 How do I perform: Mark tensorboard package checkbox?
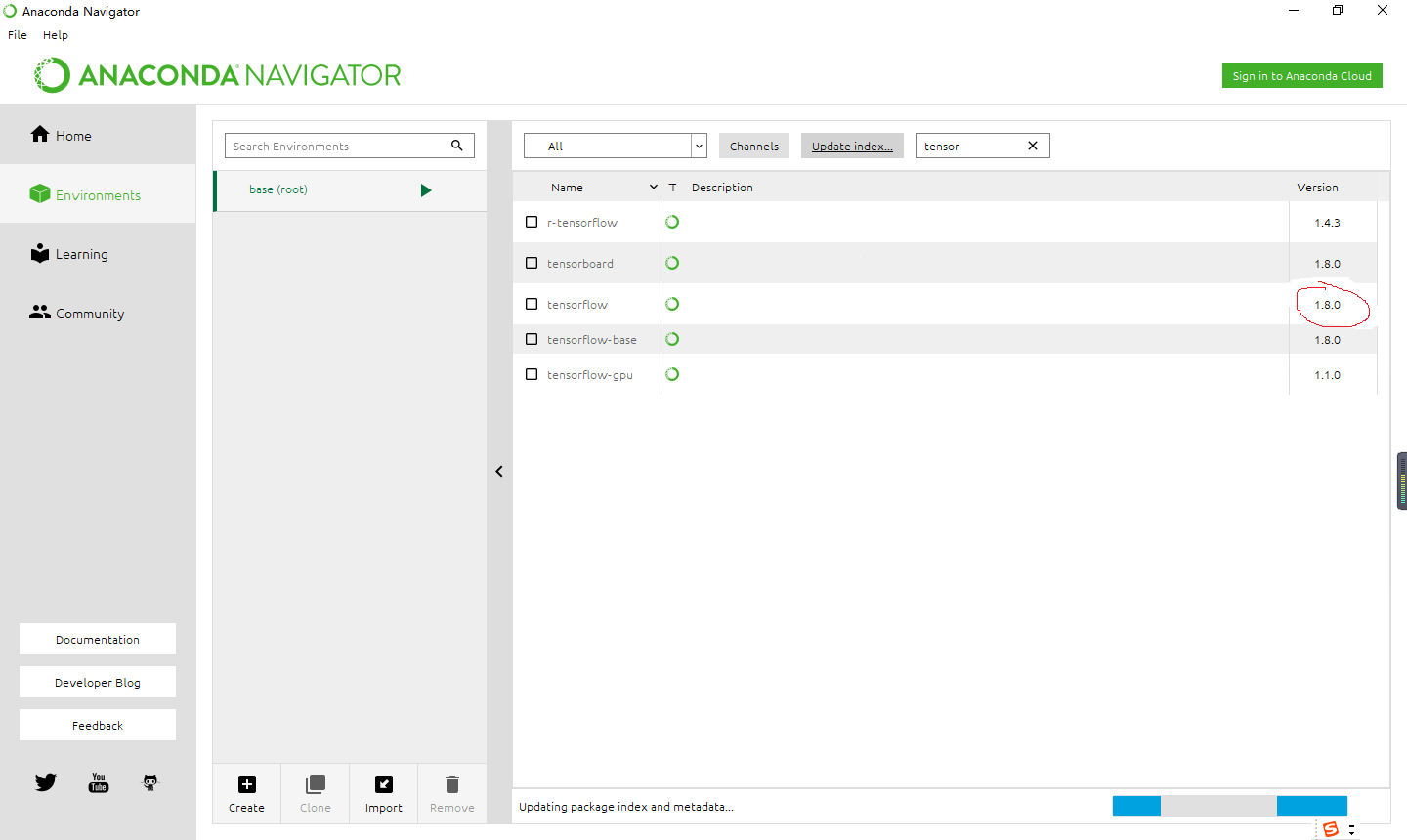pyautogui.click(x=532, y=263)
